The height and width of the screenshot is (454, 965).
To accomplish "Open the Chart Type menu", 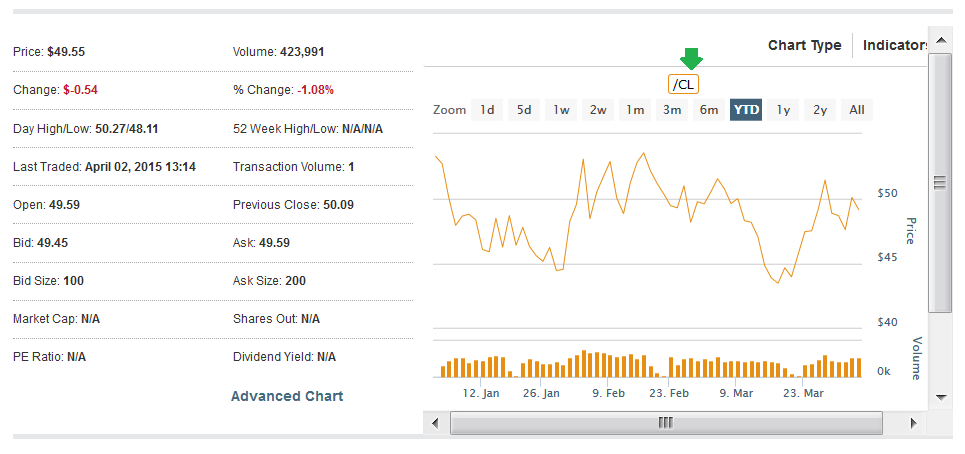I will (x=804, y=45).
